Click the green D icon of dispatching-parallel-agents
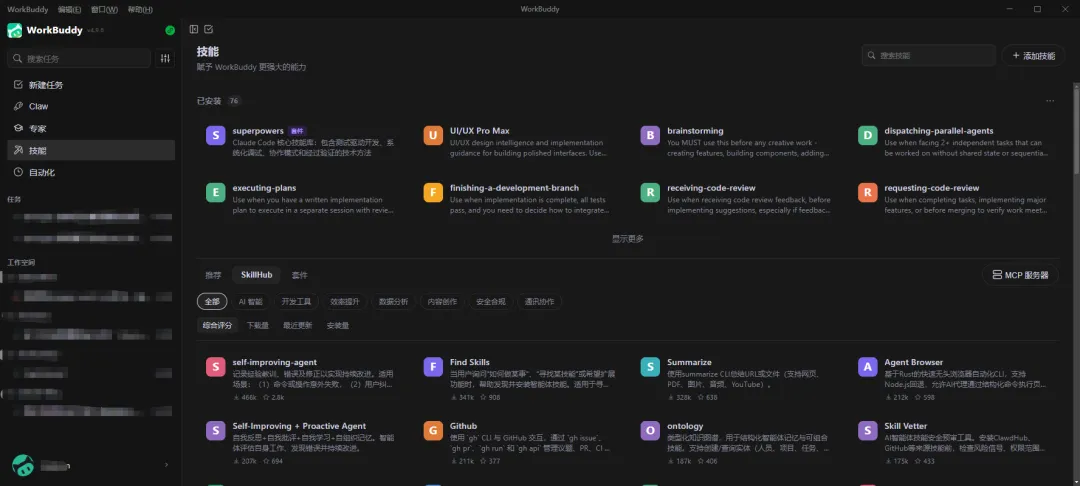The width and height of the screenshot is (1080, 486). click(x=868, y=136)
